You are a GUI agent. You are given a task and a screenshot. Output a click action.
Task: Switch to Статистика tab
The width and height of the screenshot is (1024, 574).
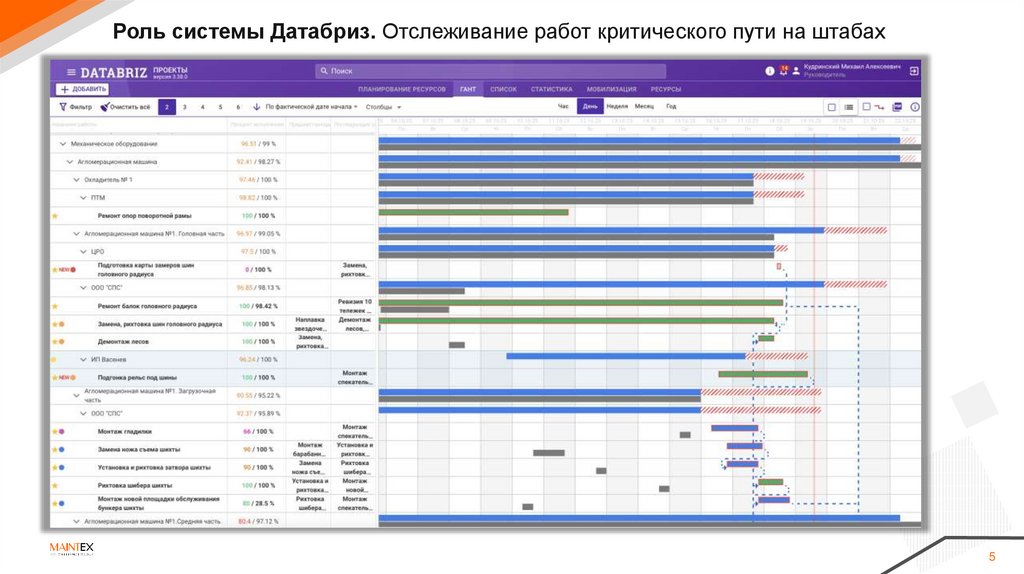point(551,89)
